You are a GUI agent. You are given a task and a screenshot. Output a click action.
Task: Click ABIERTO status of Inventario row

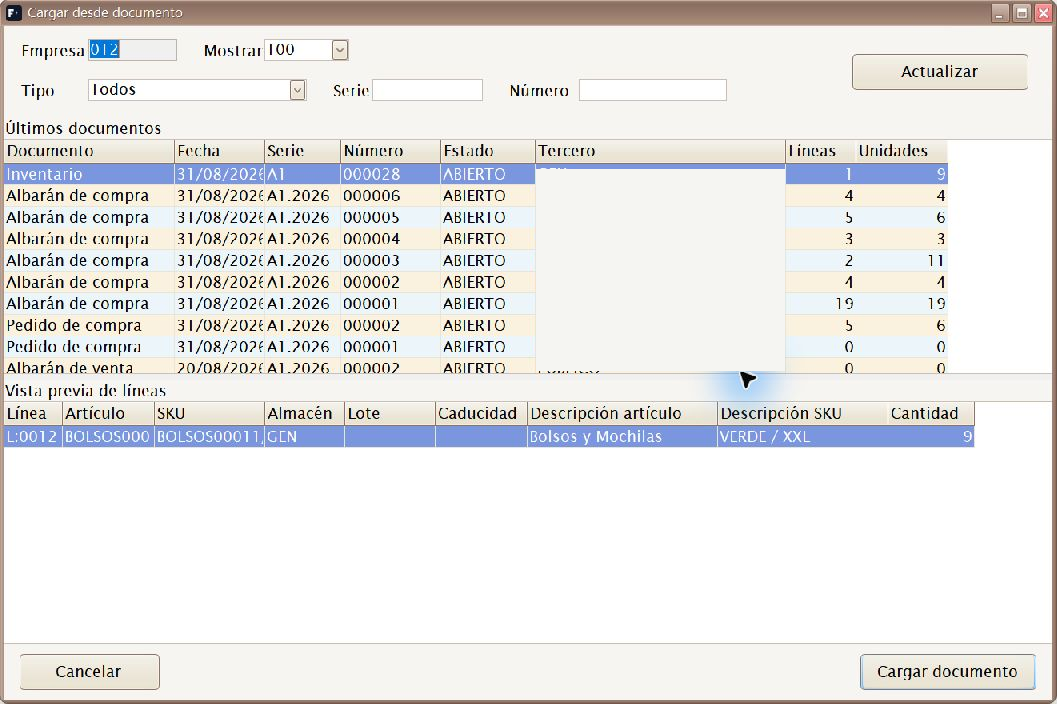click(x=488, y=174)
